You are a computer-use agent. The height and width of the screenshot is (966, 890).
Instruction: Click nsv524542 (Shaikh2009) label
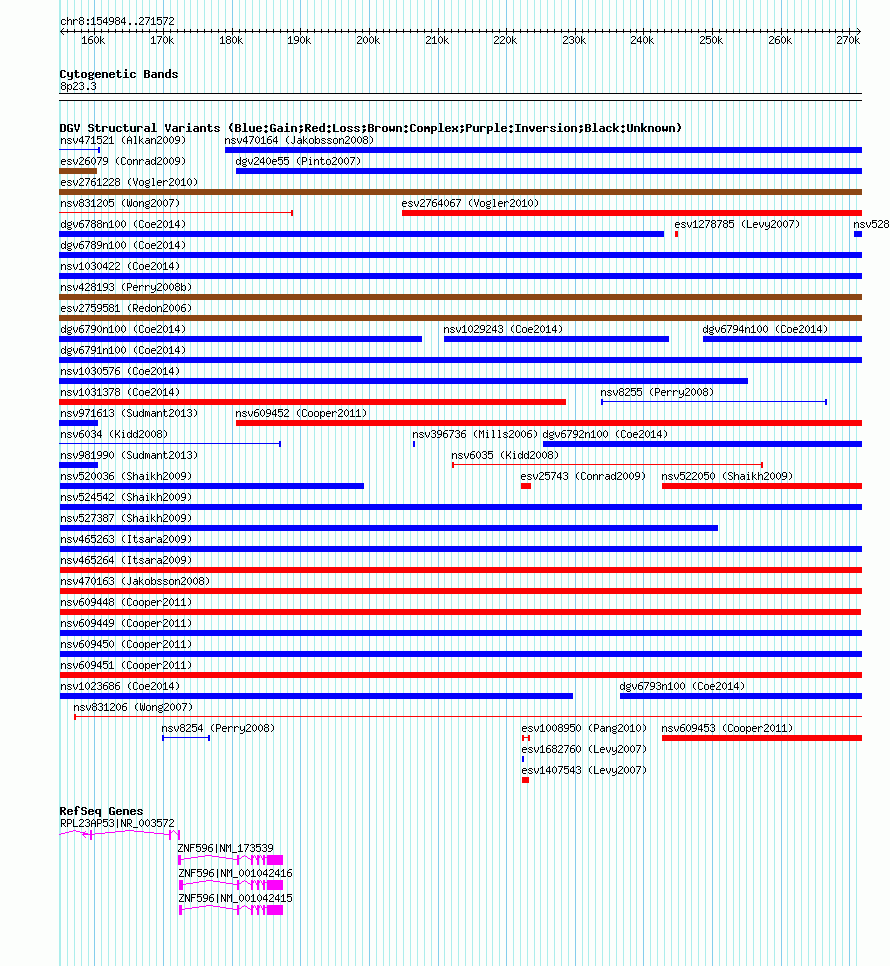point(126,497)
